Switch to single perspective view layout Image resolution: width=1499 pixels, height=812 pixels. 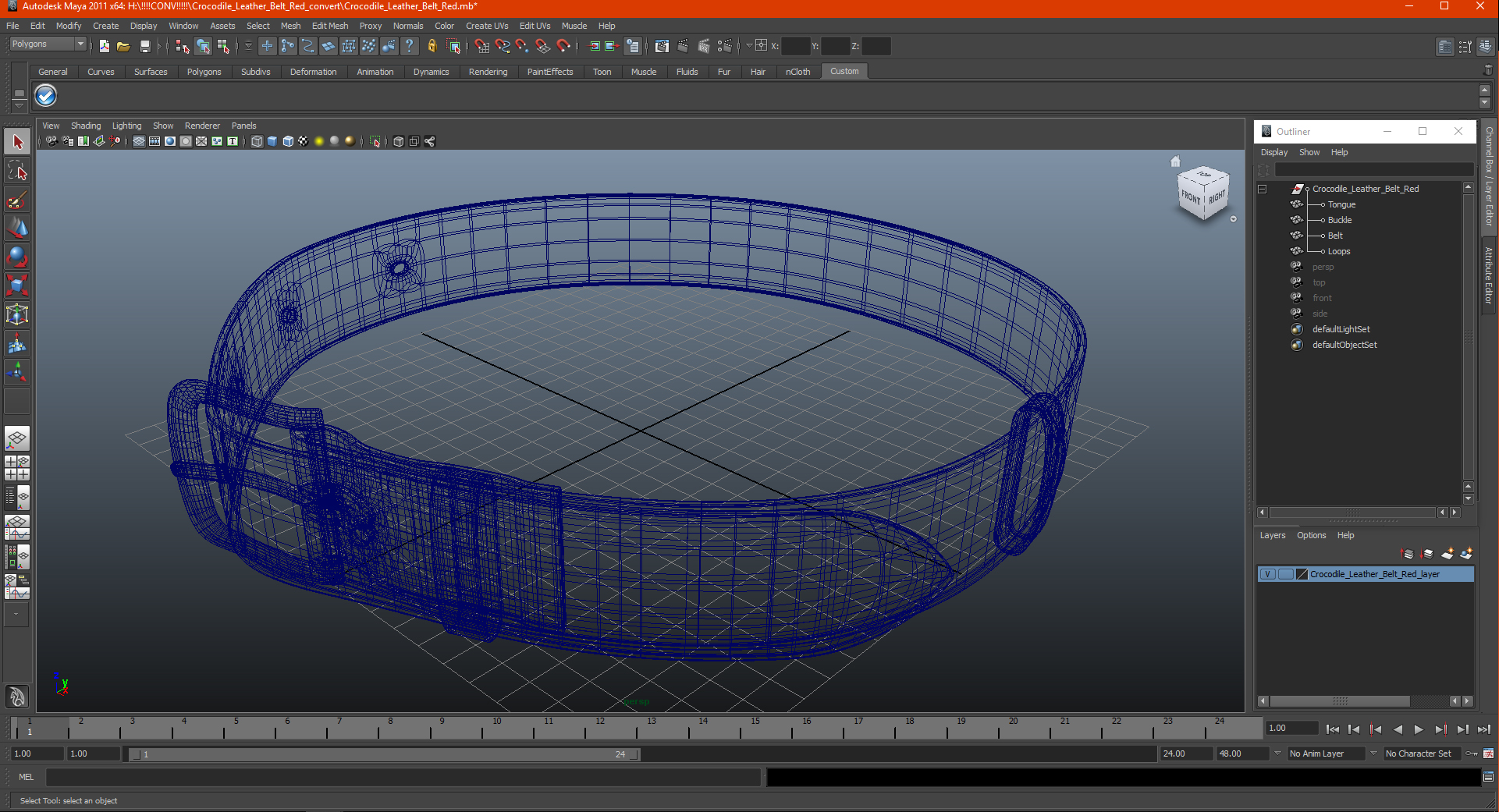click(x=17, y=439)
